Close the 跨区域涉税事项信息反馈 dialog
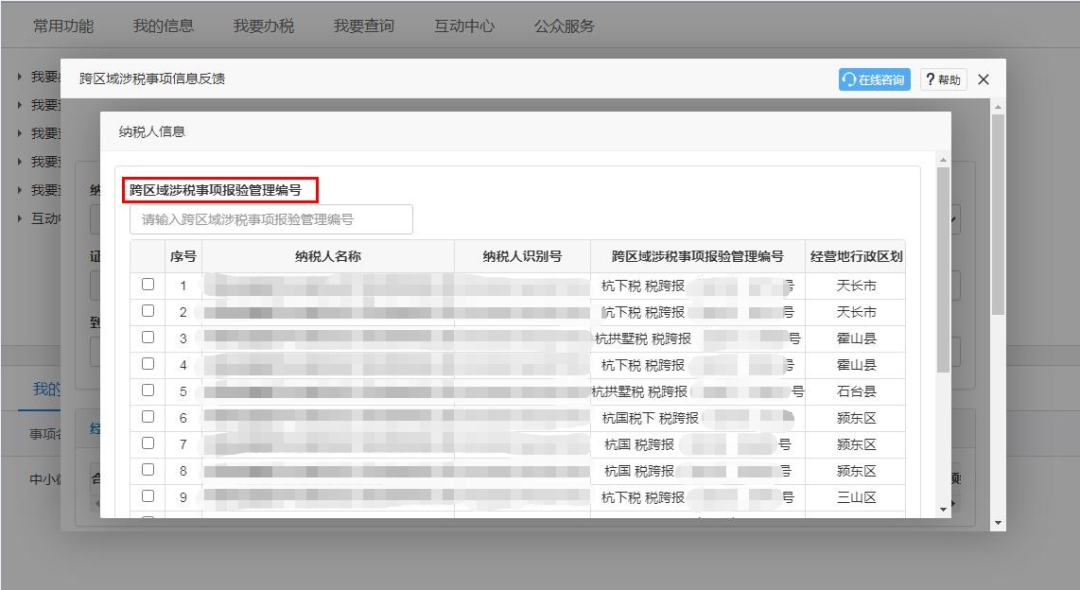Viewport: 1080px width, 590px height. click(x=984, y=80)
